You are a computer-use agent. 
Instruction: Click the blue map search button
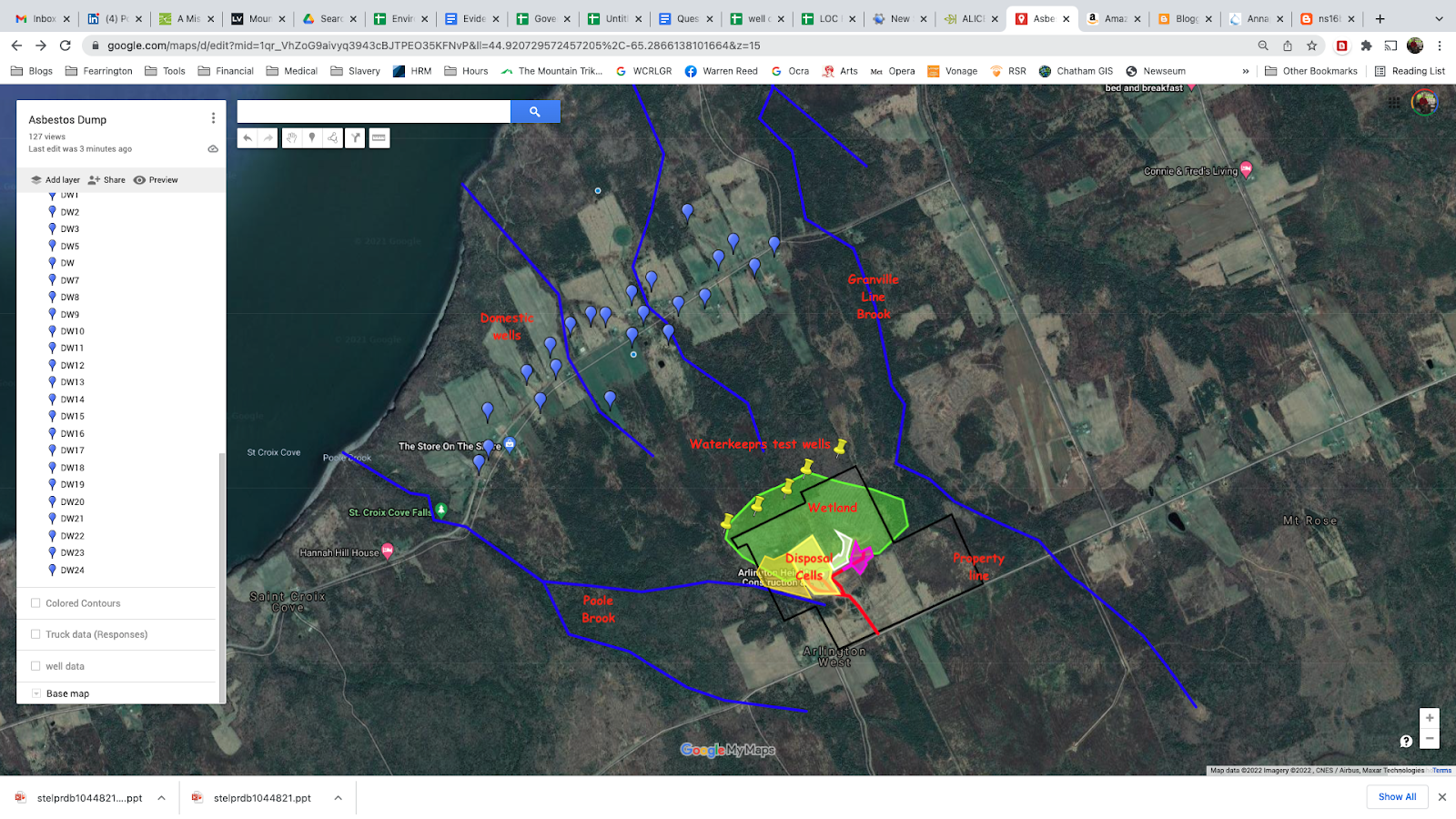point(535,112)
